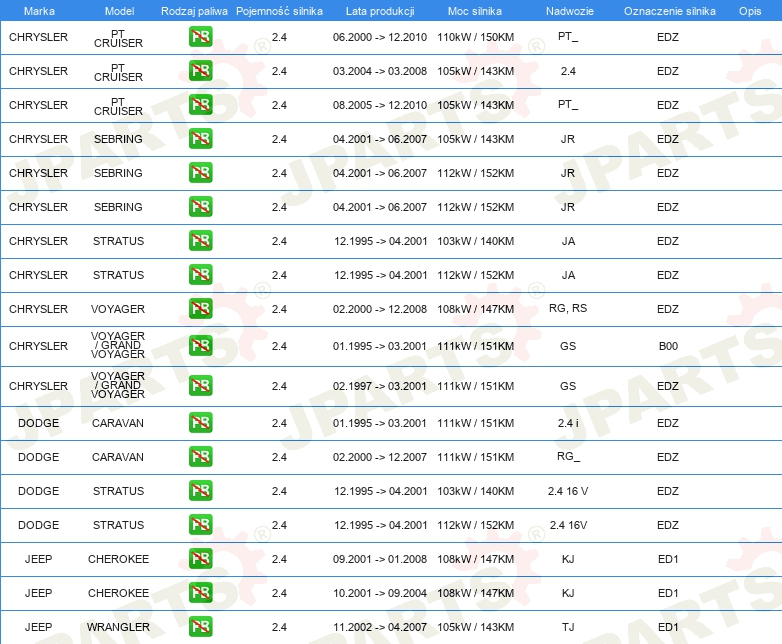
Task: Click the RG_ body cell
Action: 568,456
